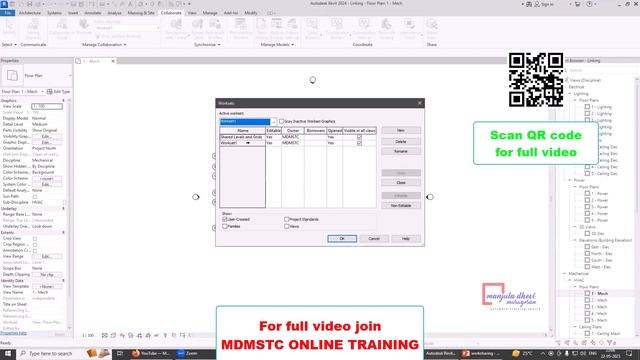640x360 pixels.
Task: Uncheck User-Created in the Show group
Action: pyautogui.click(x=225, y=219)
